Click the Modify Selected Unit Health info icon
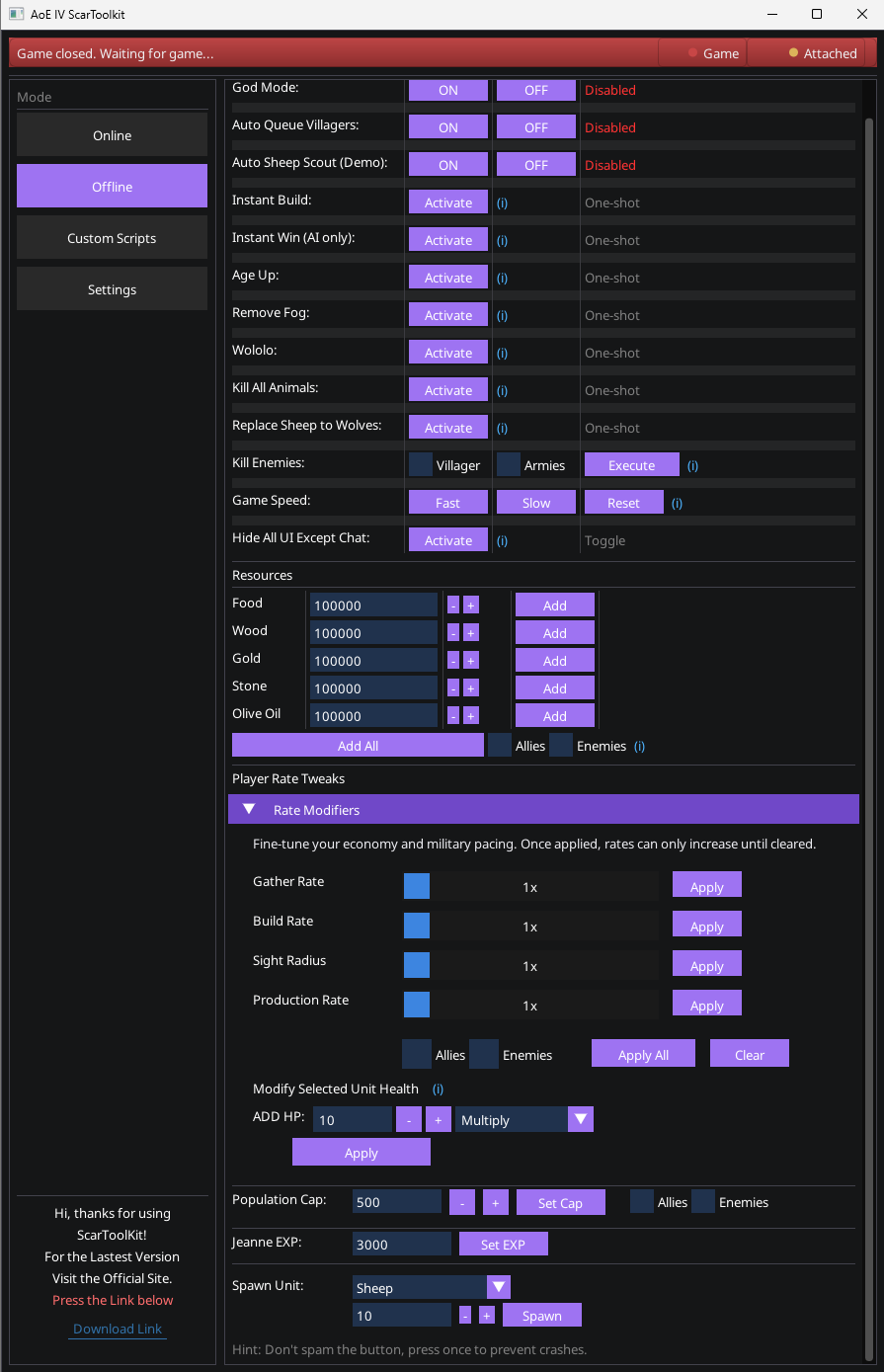This screenshot has height=1372, width=884. coord(438,1089)
